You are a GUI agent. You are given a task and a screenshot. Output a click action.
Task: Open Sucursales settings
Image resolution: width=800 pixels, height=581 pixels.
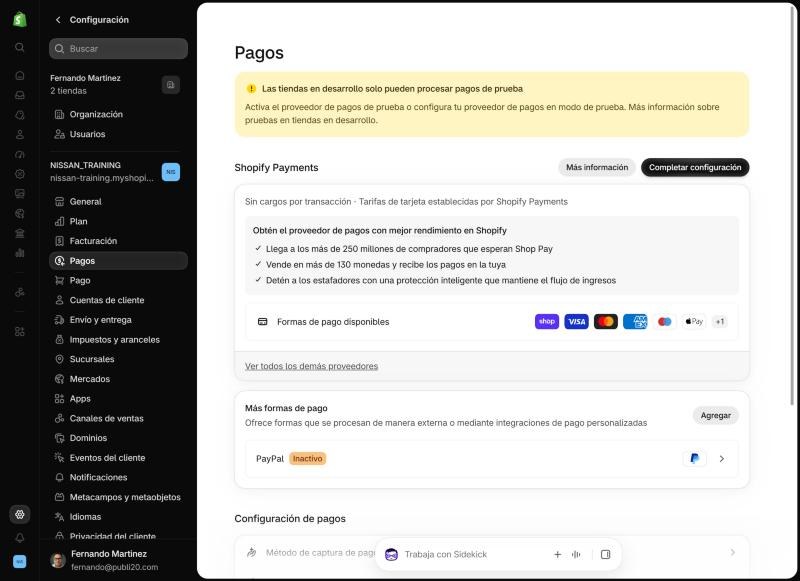click(x=118, y=359)
